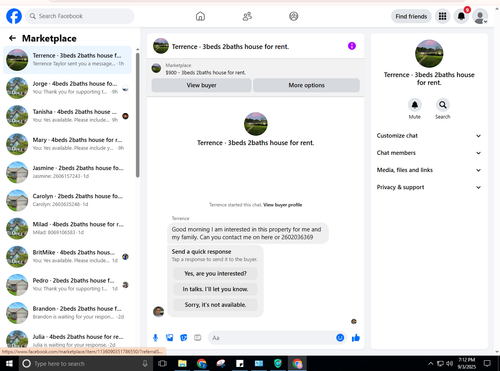Expand Customize chat section
The width and height of the screenshot is (500, 371).
429,136
